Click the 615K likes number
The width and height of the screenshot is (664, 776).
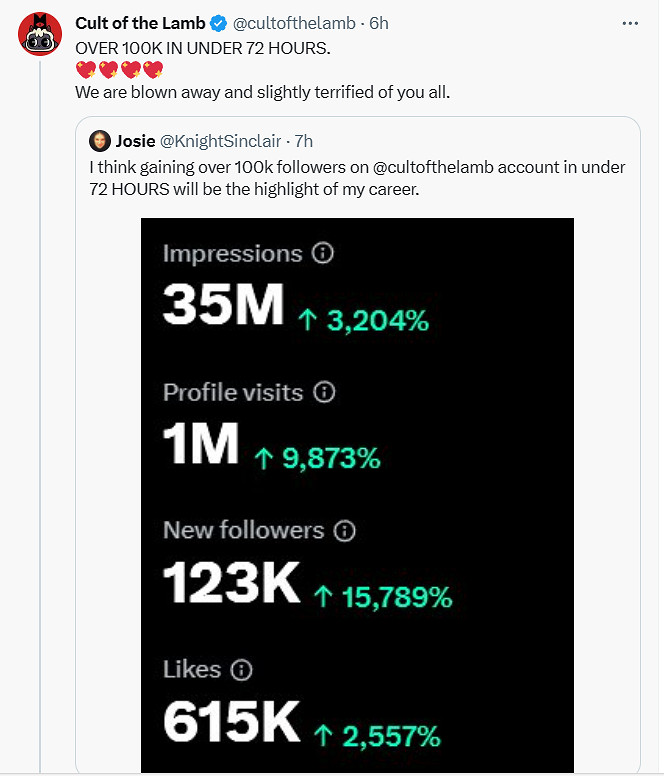pyautogui.click(x=232, y=722)
